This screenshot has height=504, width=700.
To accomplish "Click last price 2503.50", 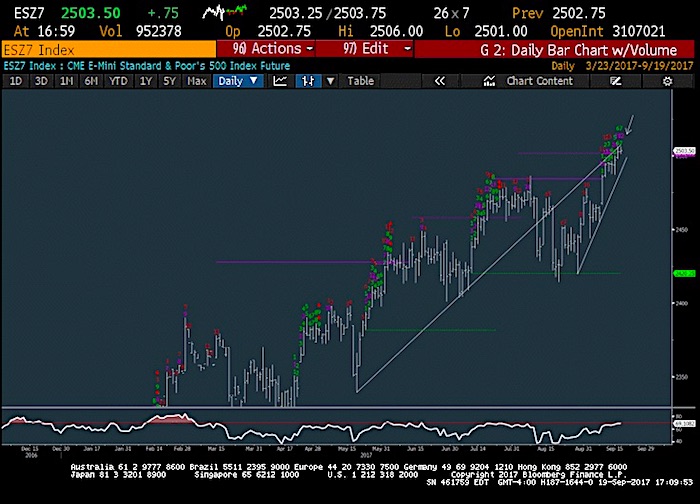I will coord(91,13).
